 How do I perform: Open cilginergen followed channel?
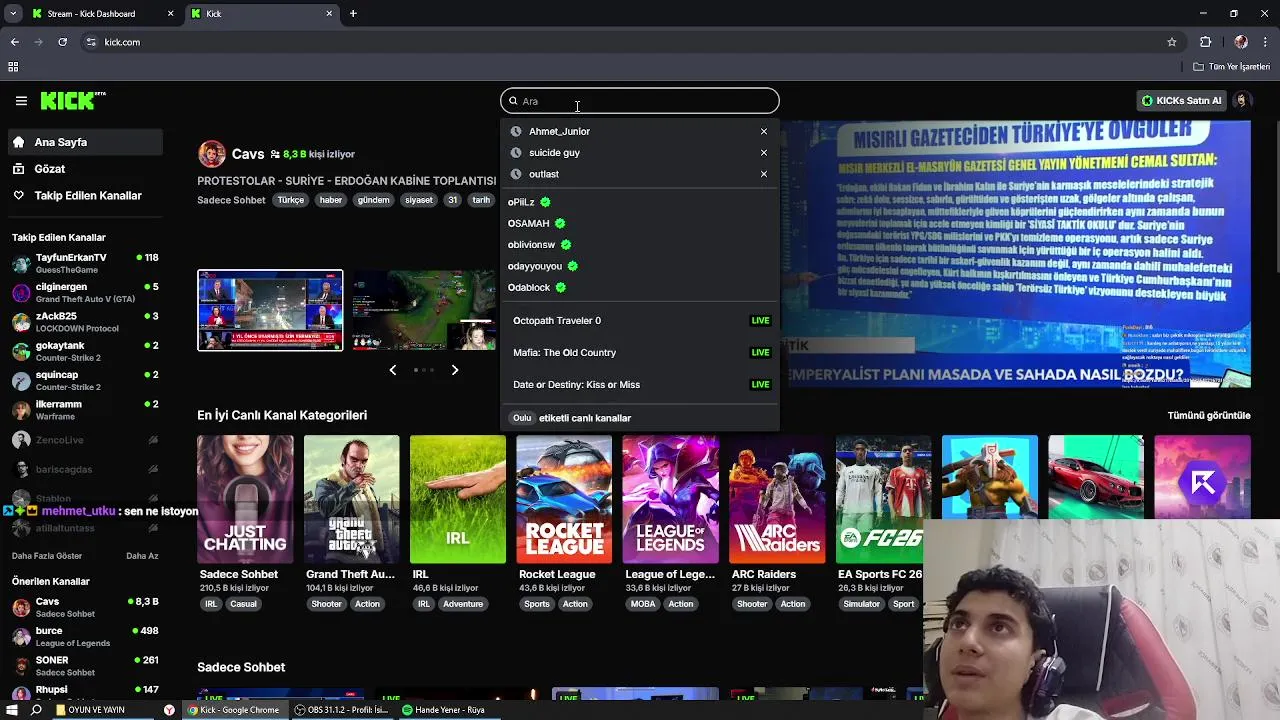point(85,293)
